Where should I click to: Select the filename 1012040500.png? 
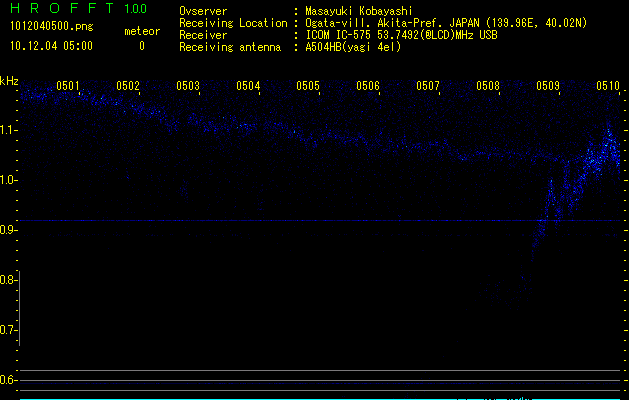[52, 26]
